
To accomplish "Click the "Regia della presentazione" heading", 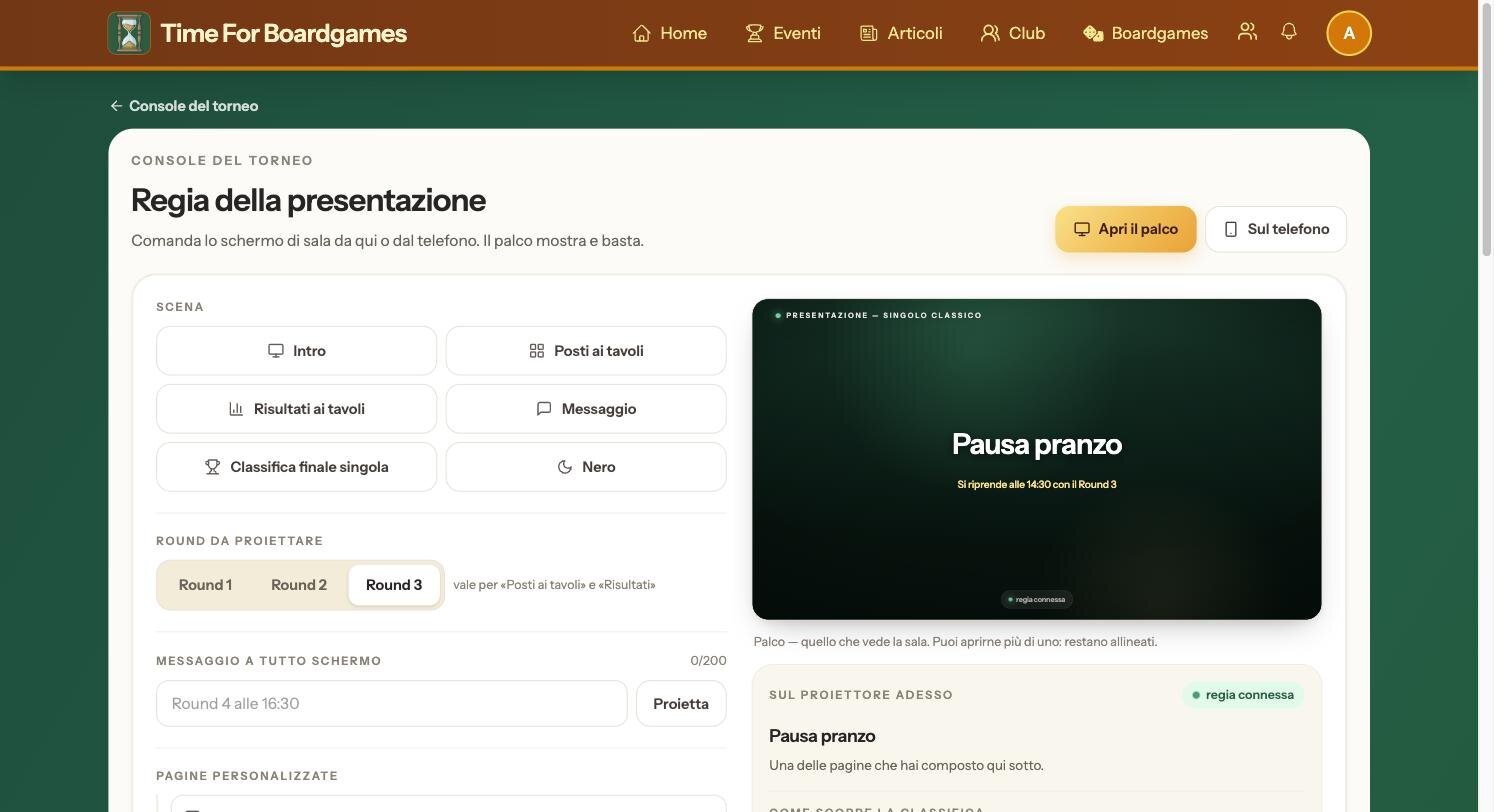I will pyautogui.click(x=308, y=200).
